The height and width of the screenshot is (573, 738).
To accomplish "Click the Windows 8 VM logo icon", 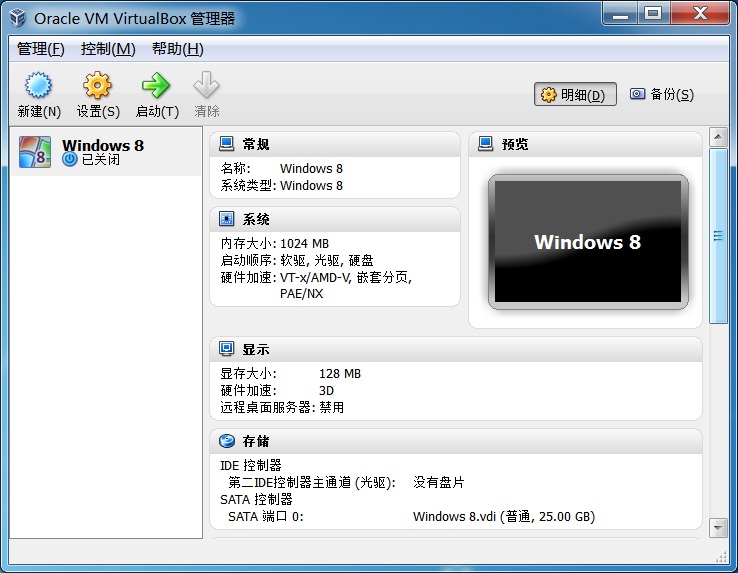I will point(35,152).
